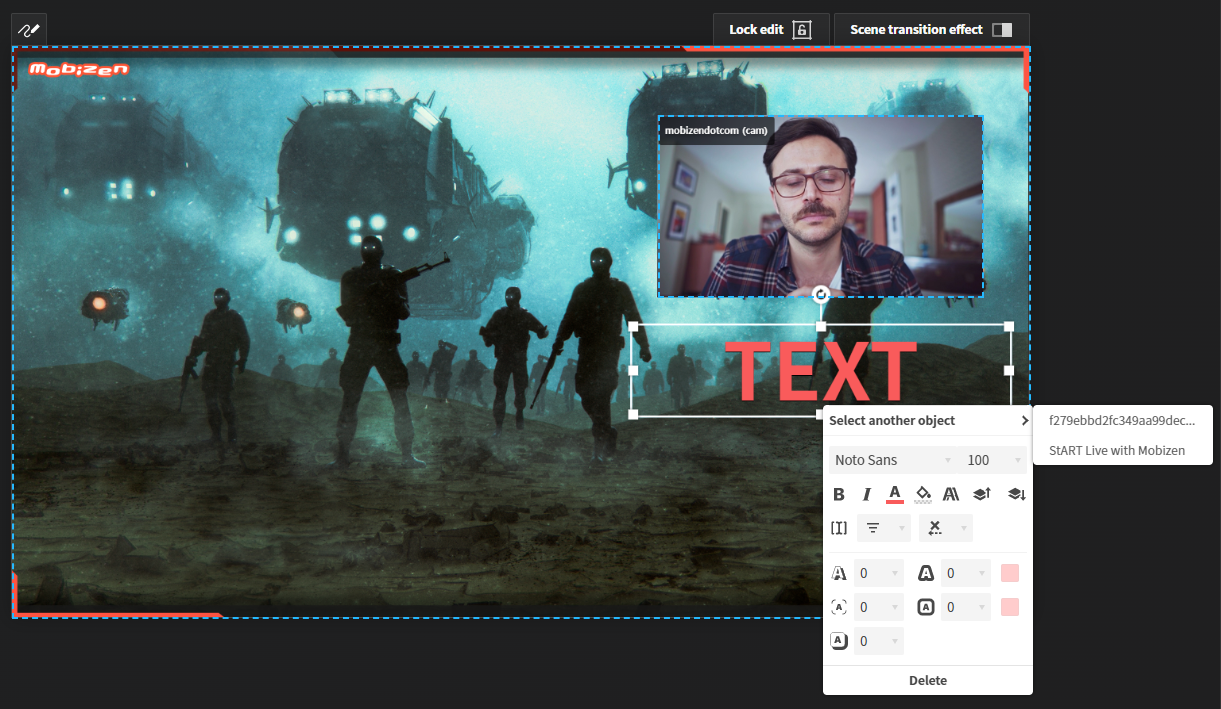Select the f279ebbd2fc349aa99dec... object
Screen dimensions: 1221x709
1122,421
